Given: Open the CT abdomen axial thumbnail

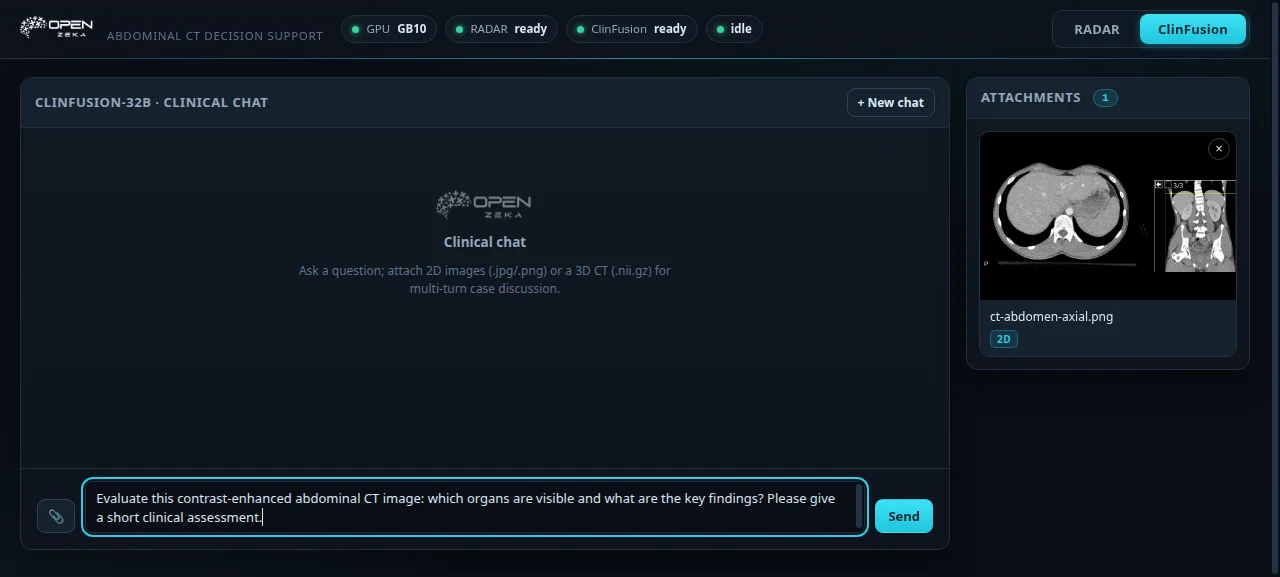Looking at the screenshot, I should point(1108,216).
